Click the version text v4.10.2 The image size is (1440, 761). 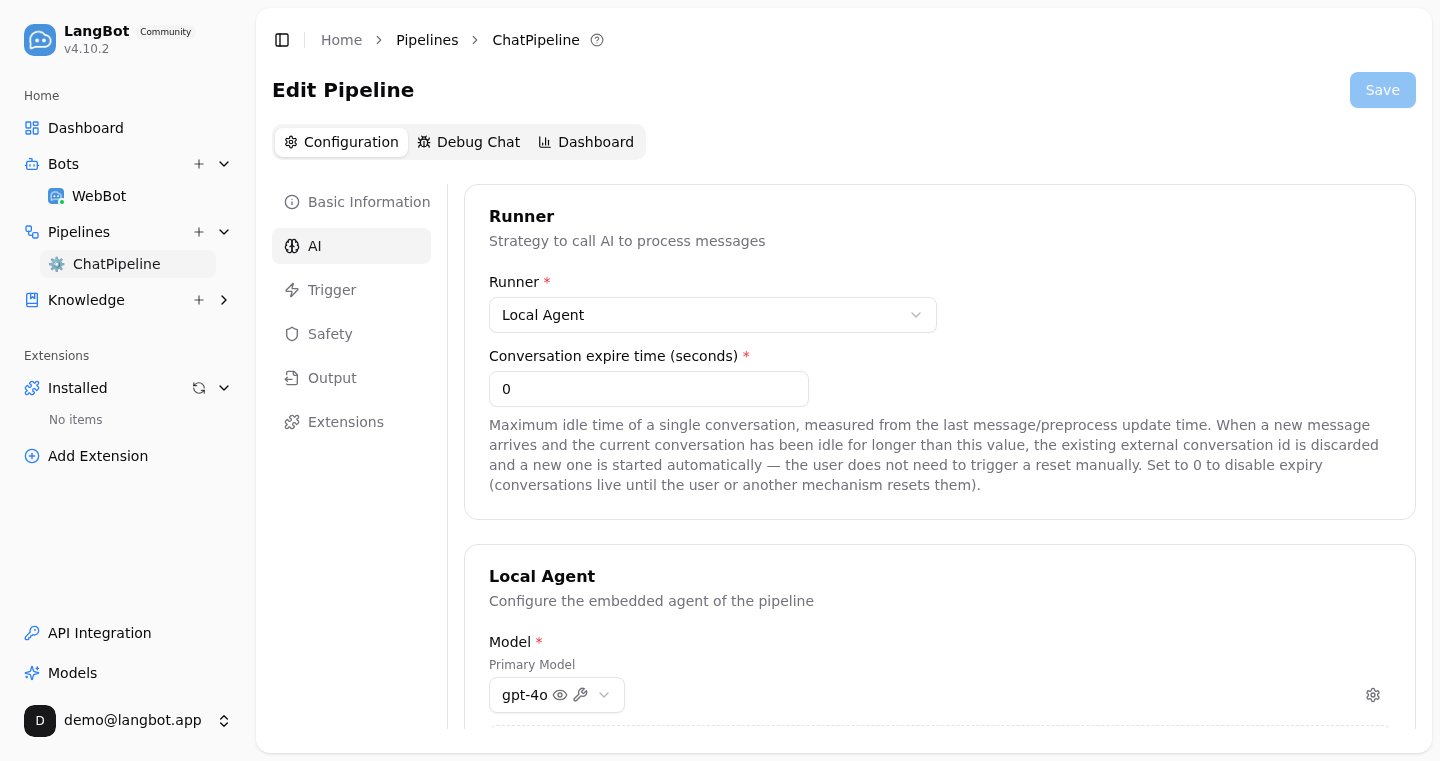pyautogui.click(x=86, y=49)
